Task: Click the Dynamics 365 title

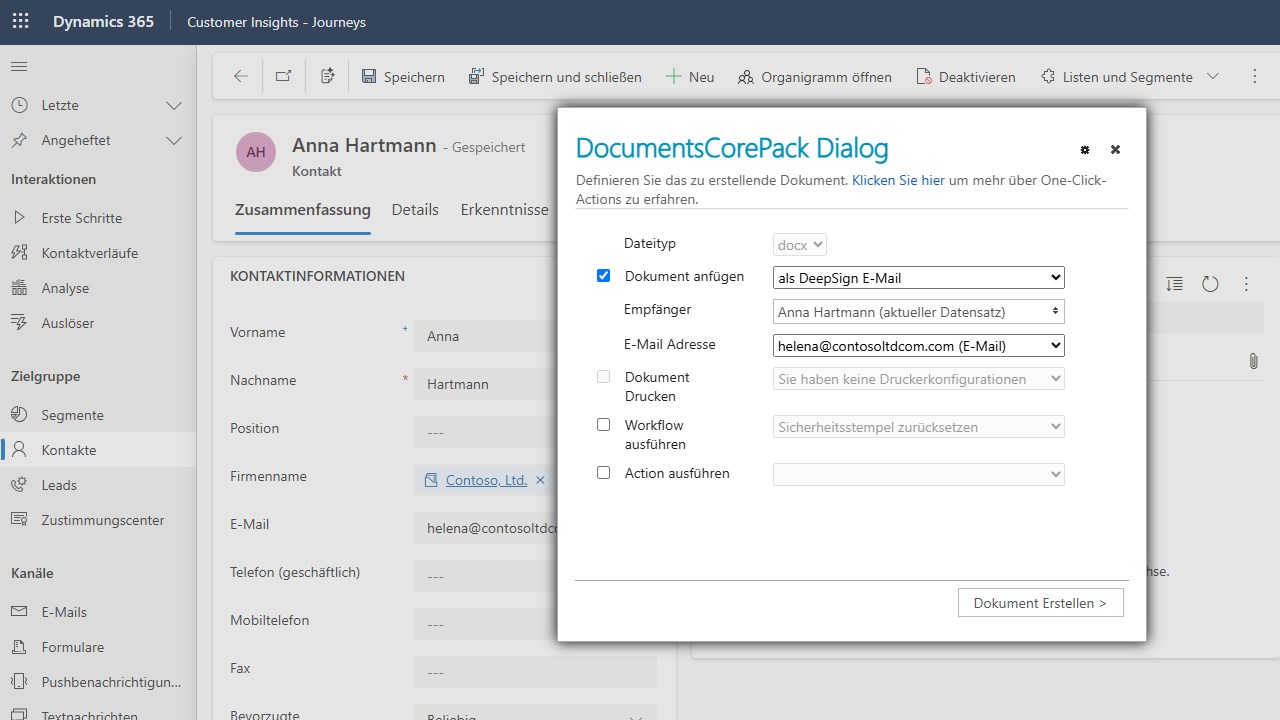Action: coord(103,21)
